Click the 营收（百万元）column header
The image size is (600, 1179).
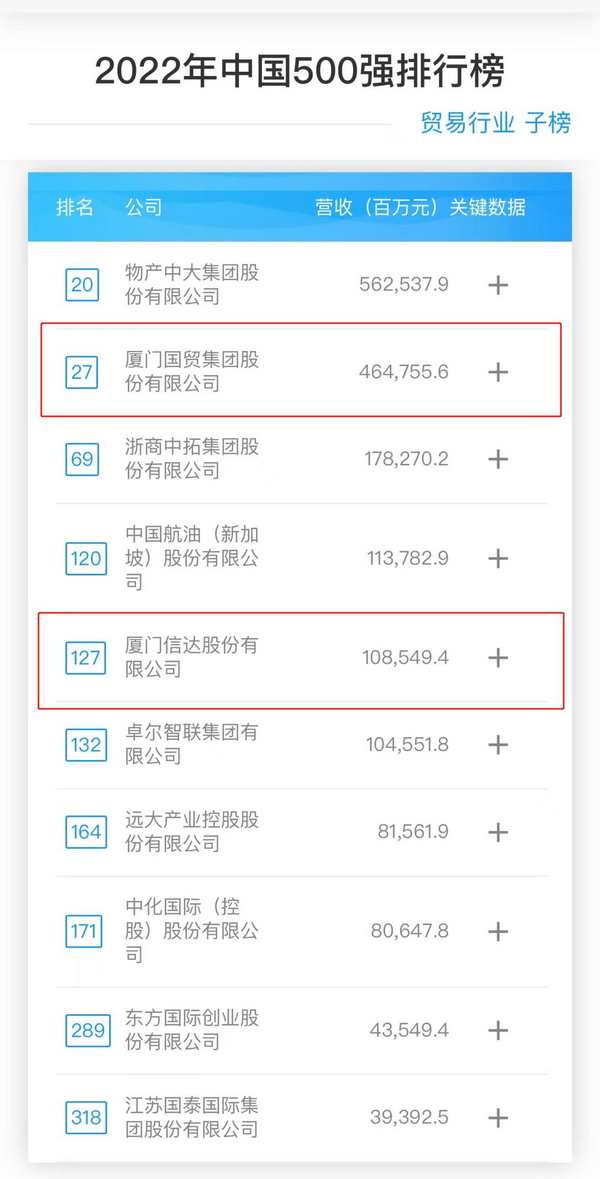click(x=378, y=208)
